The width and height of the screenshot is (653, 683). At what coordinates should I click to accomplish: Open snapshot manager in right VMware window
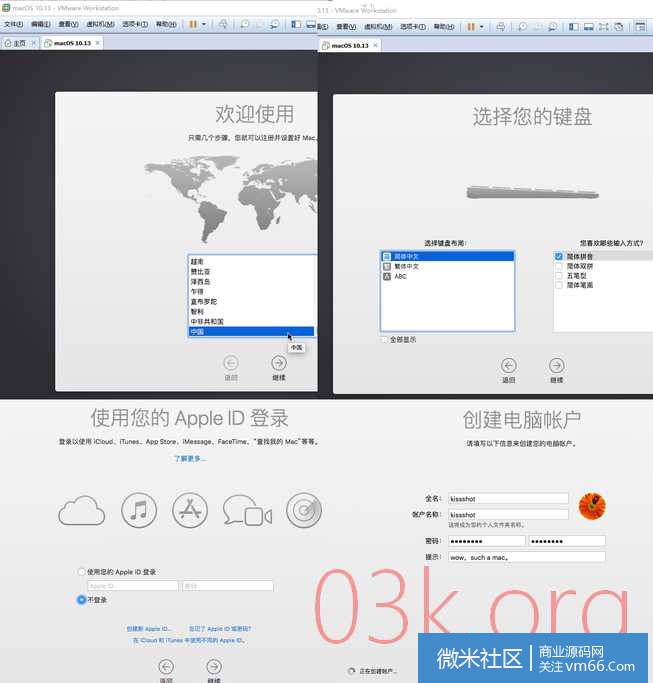click(552, 27)
